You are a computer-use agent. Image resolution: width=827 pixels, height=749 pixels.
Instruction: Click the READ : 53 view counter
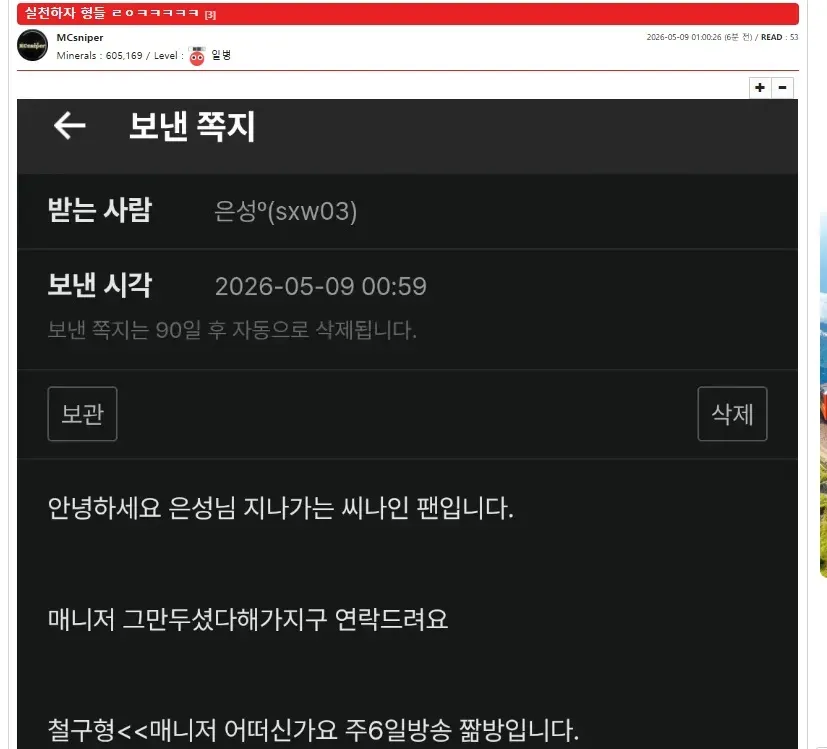(780, 37)
